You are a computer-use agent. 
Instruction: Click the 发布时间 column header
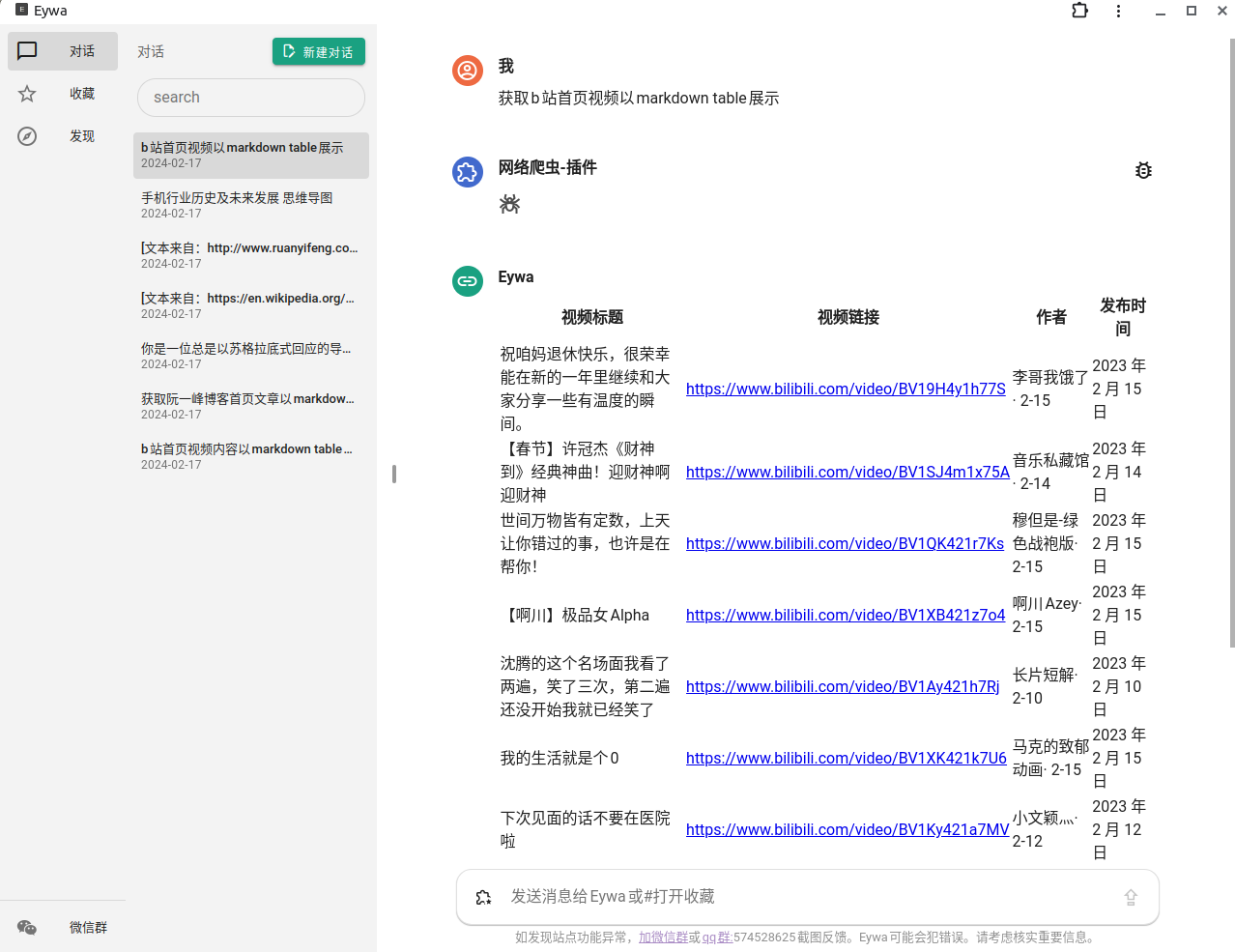(1123, 317)
